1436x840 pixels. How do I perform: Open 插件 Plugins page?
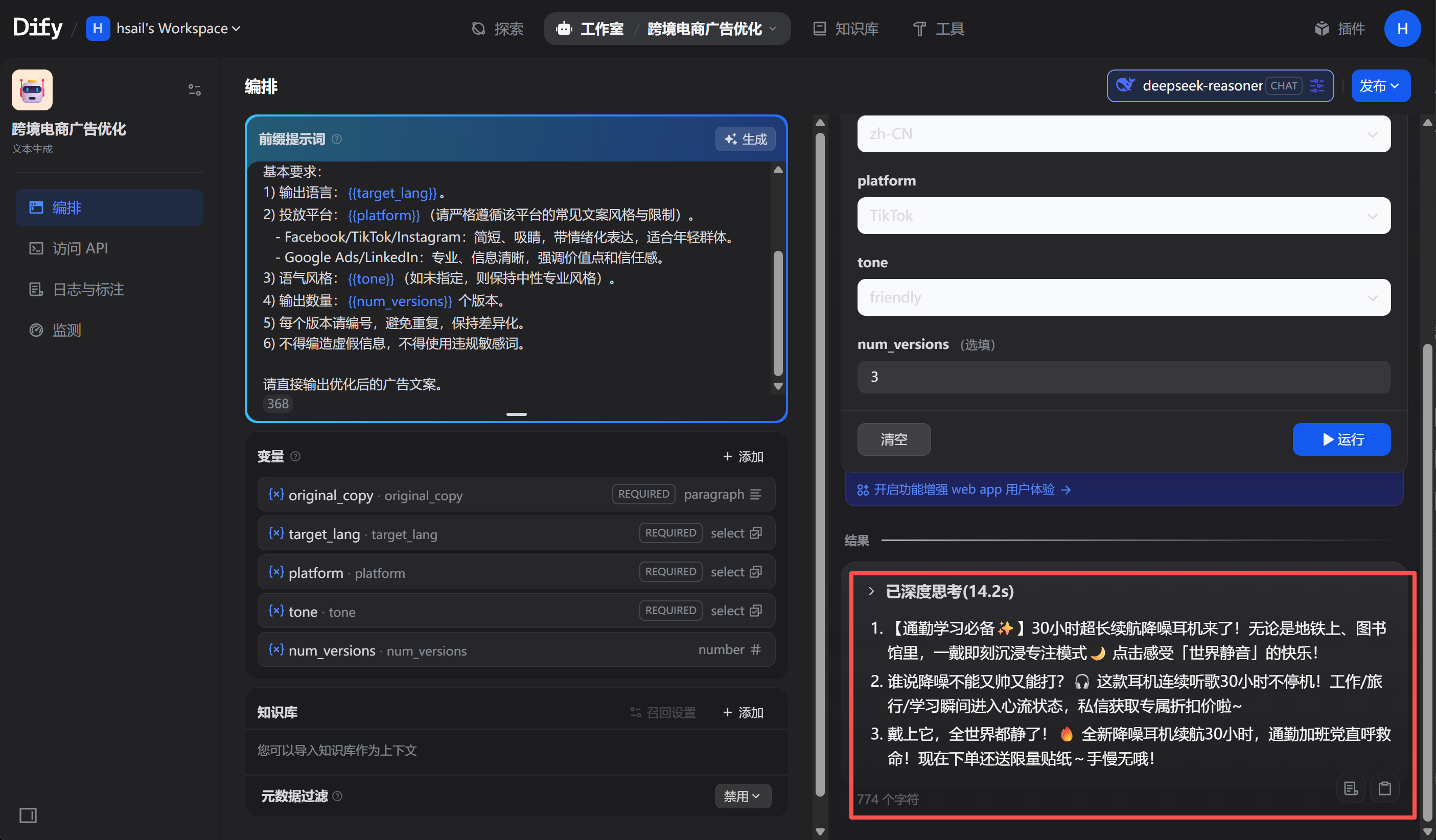pos(1339,29)
